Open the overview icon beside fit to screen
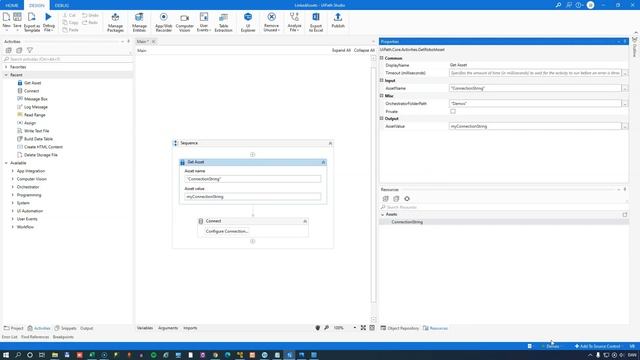Screen dimensions: 640x360 pos(372,328)
